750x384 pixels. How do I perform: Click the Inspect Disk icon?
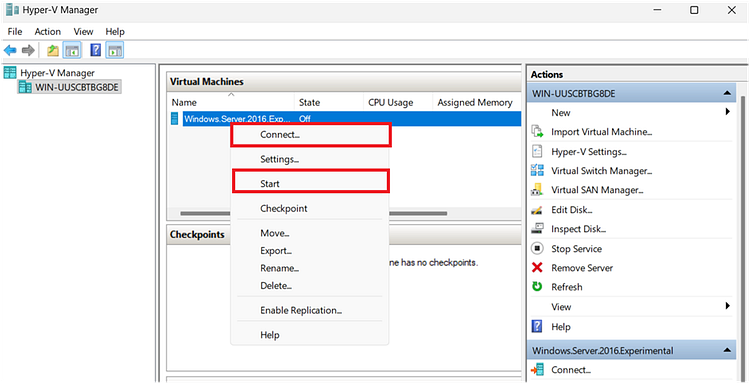(538, 229)
